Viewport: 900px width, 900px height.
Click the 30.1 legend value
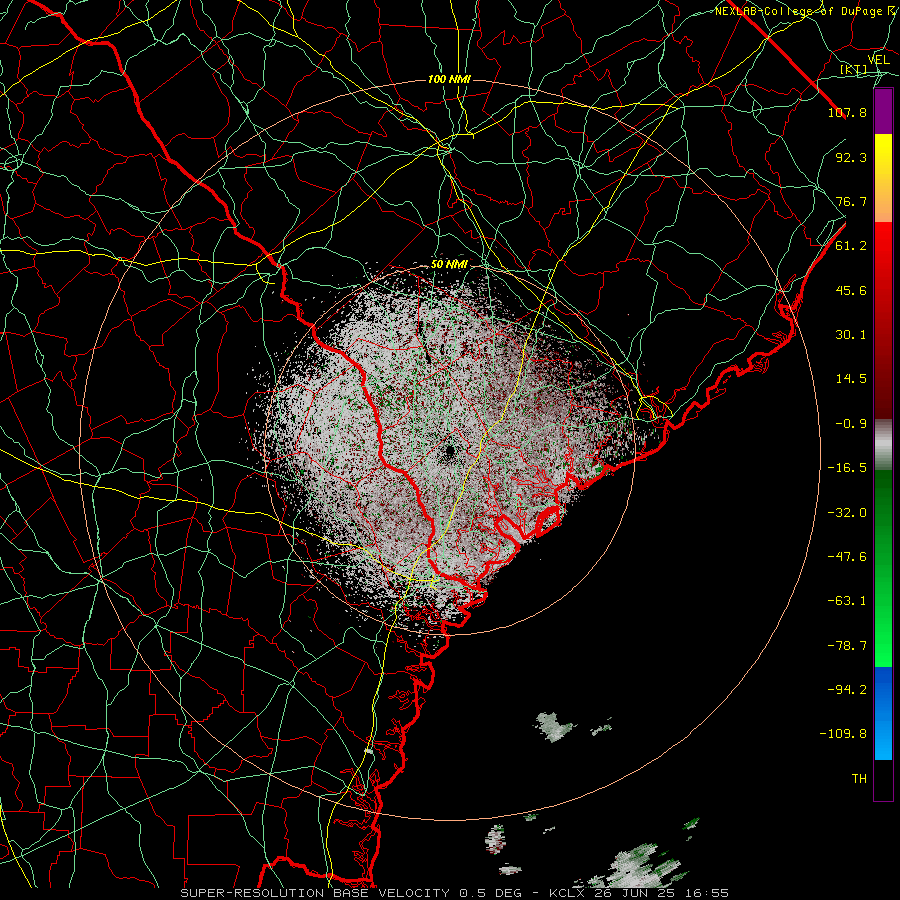point(851,335)
